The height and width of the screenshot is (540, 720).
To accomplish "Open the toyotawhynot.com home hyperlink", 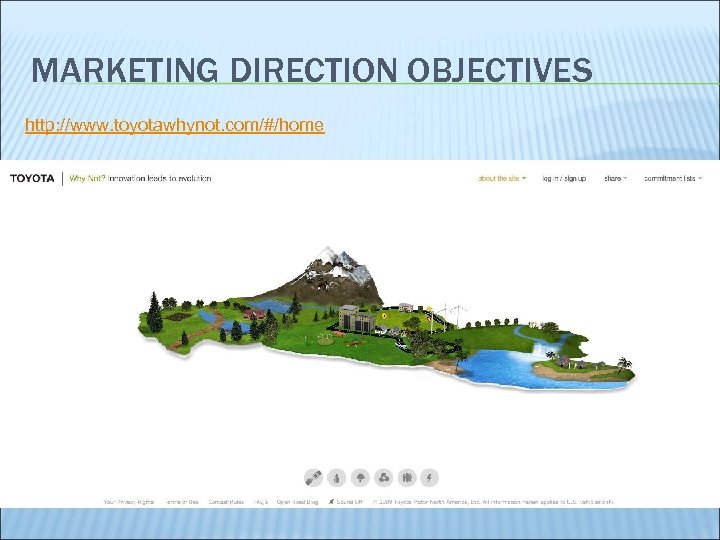I will [x=174, y=125].
